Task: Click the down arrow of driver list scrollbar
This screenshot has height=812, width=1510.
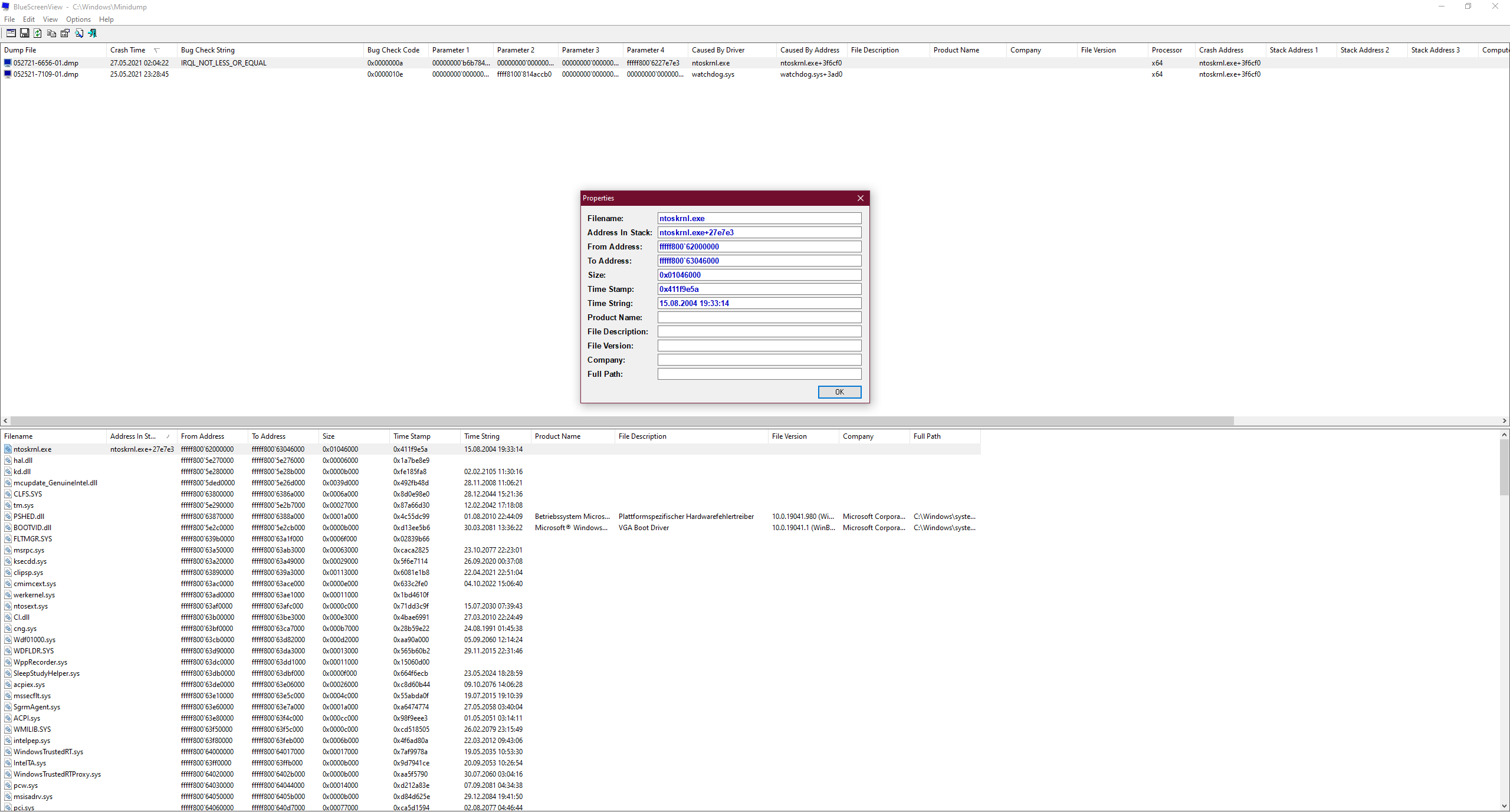Action: point(1504,806)
